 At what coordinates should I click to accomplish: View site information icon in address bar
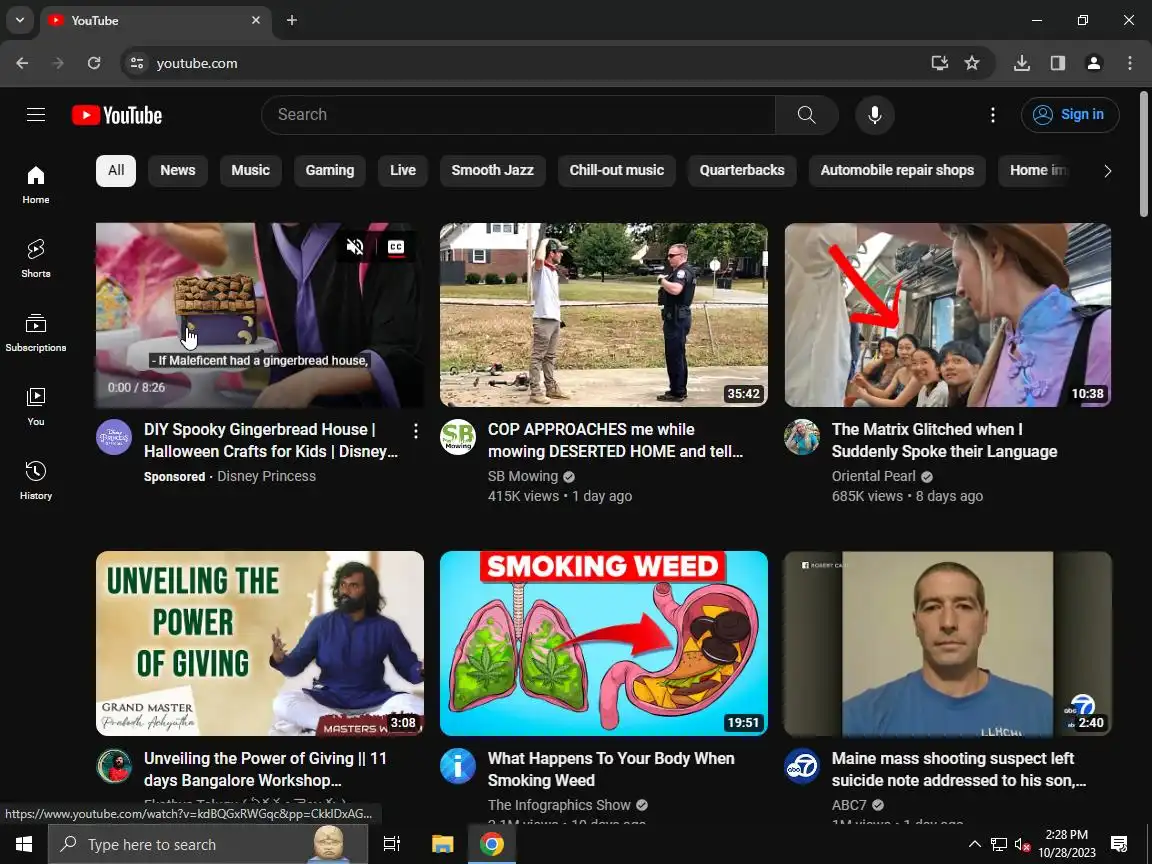tap(137, 63)
